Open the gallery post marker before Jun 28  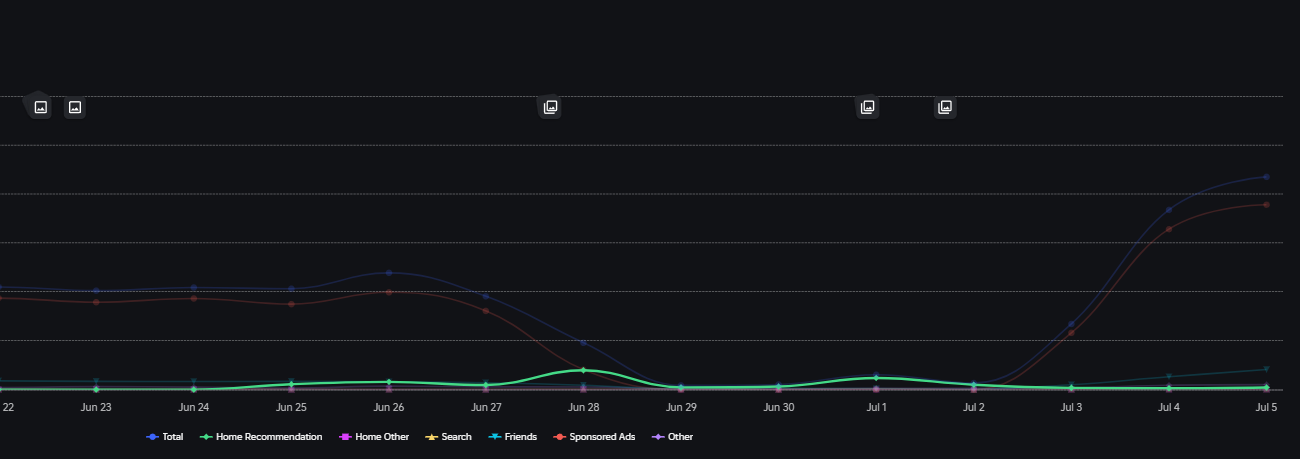click(549, 107)
